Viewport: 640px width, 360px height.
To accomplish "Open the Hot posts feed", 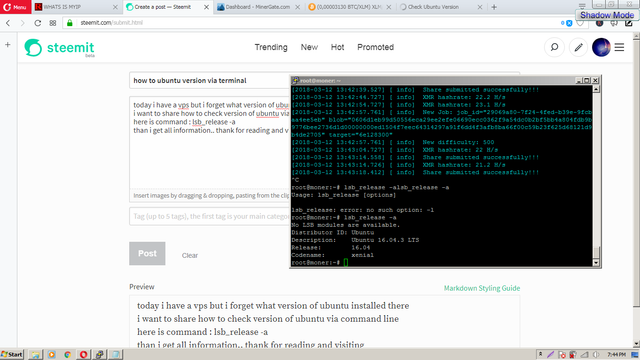I will point(337,47).
